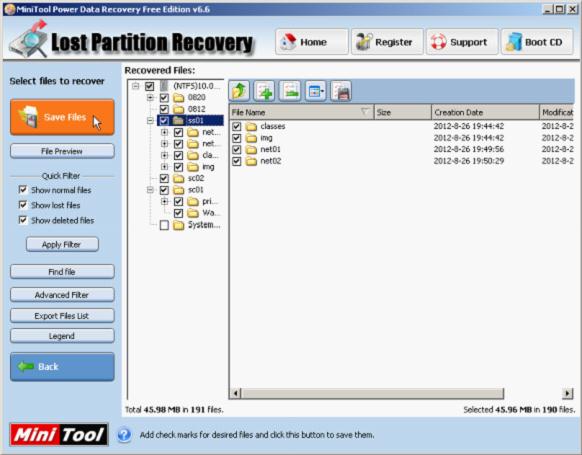Click the orange Save Files button
Image resolution: width=582 pixels, height=455 pixels.
62,117
